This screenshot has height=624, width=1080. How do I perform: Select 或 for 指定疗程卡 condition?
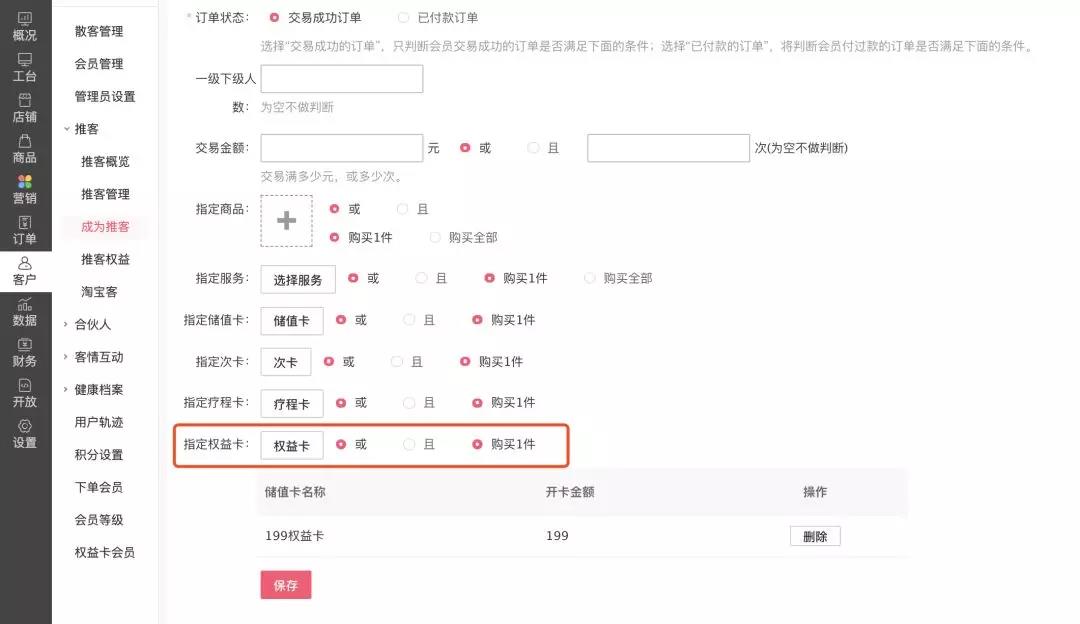coord(340,402)
